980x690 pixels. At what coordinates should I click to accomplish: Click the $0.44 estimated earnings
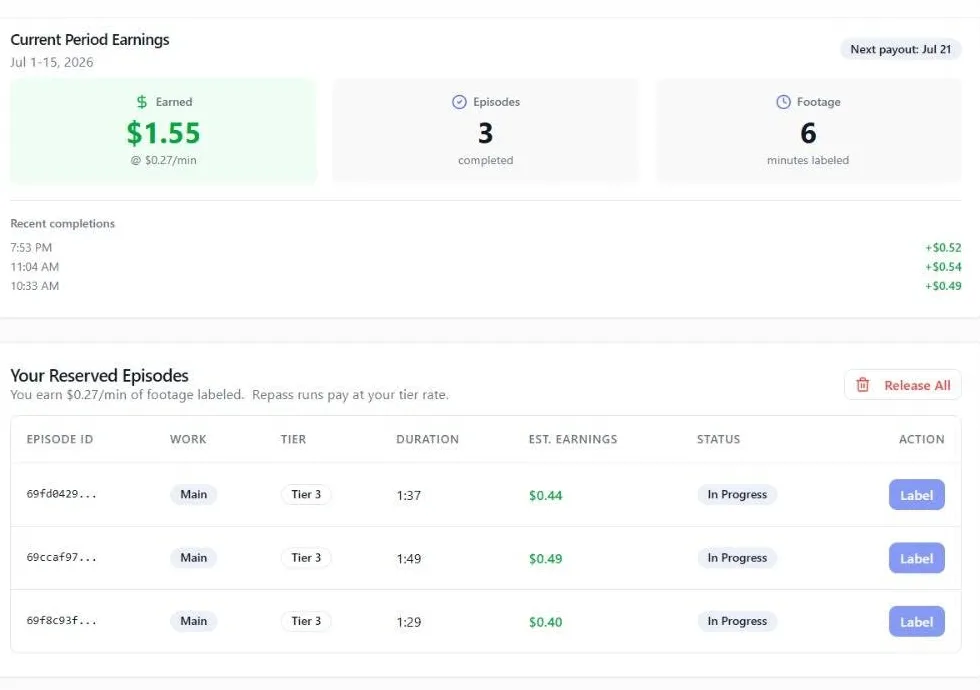point(546,496)
